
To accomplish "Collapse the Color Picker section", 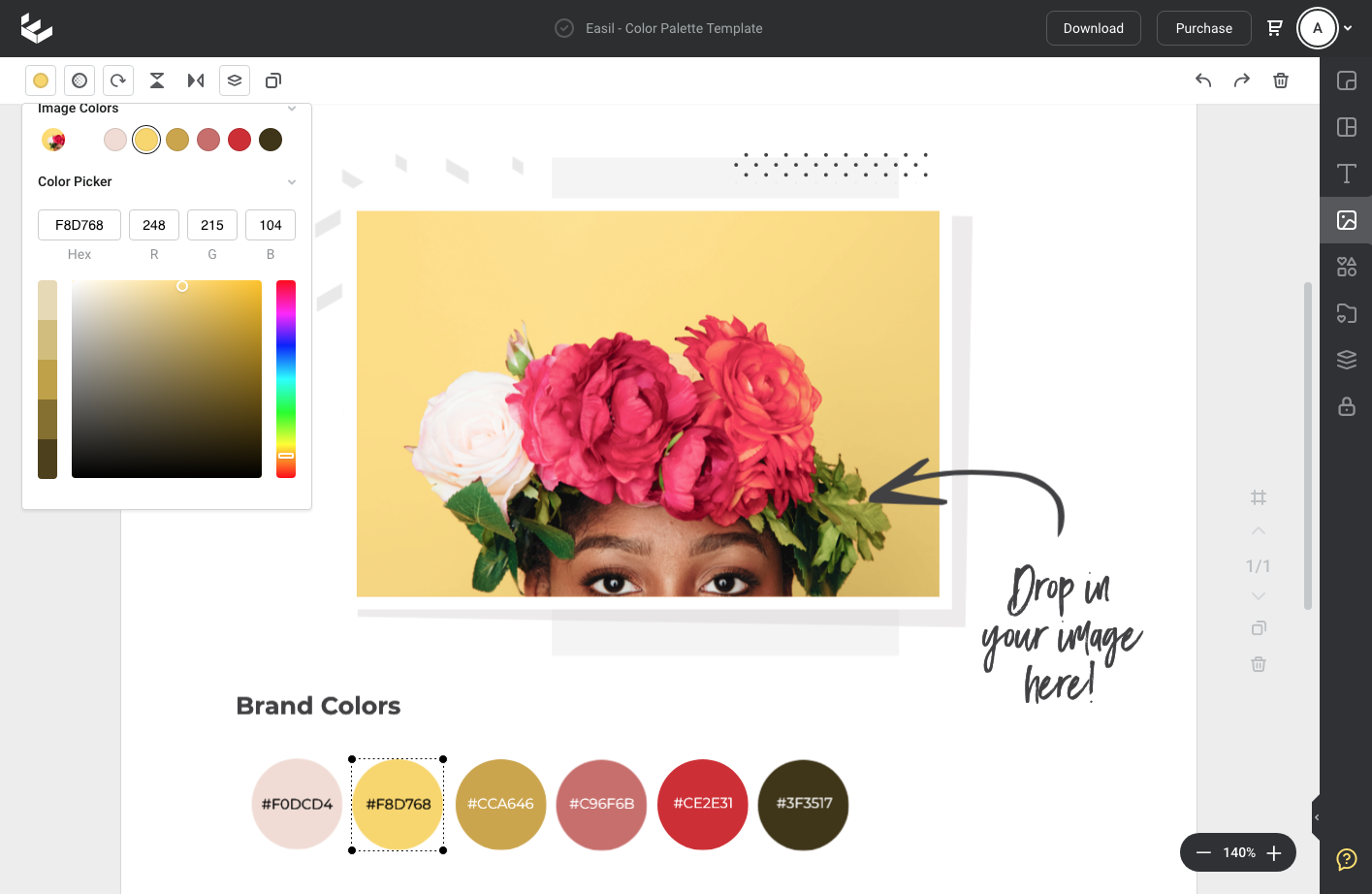I will [292, 181].
